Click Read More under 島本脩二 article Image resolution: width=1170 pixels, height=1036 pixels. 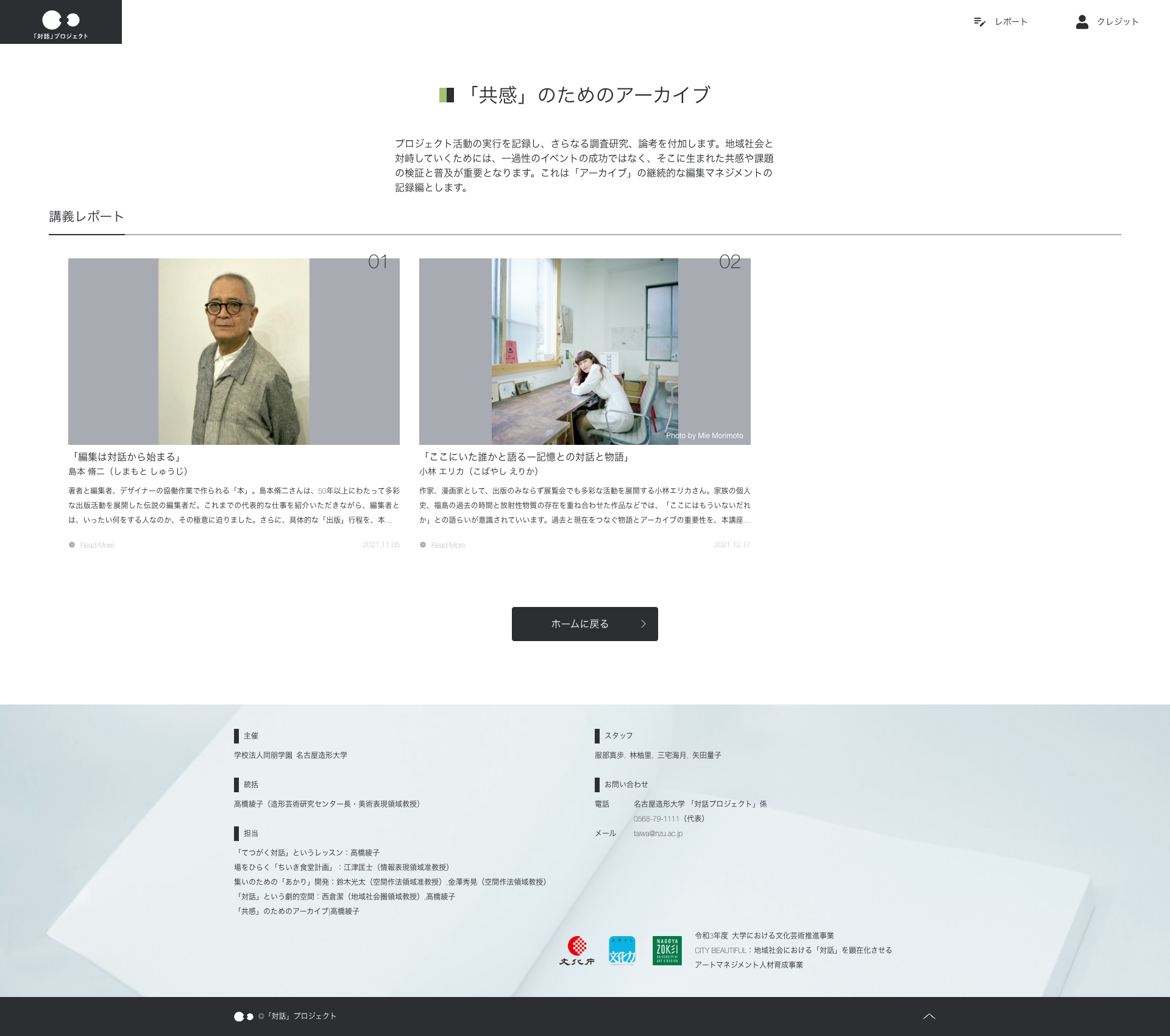point(97,545)
